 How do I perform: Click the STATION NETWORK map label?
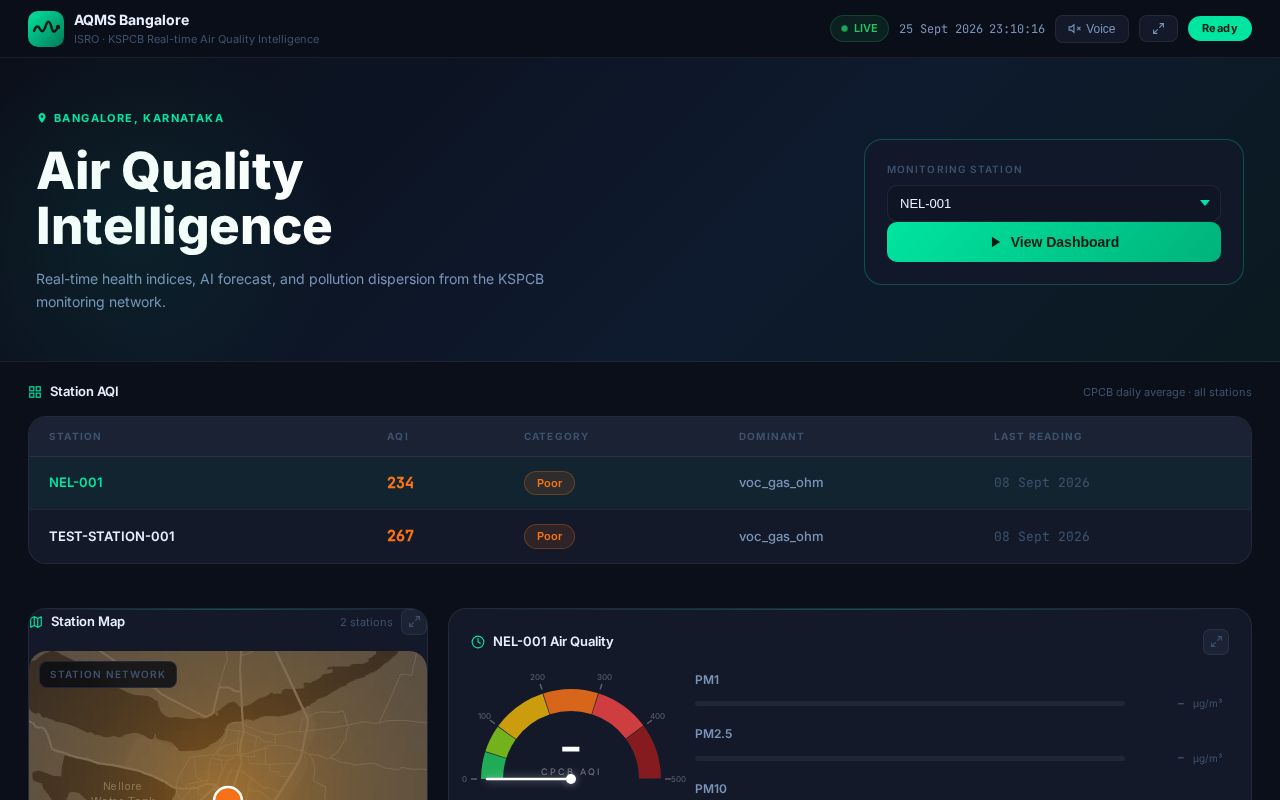coord(108,674)
